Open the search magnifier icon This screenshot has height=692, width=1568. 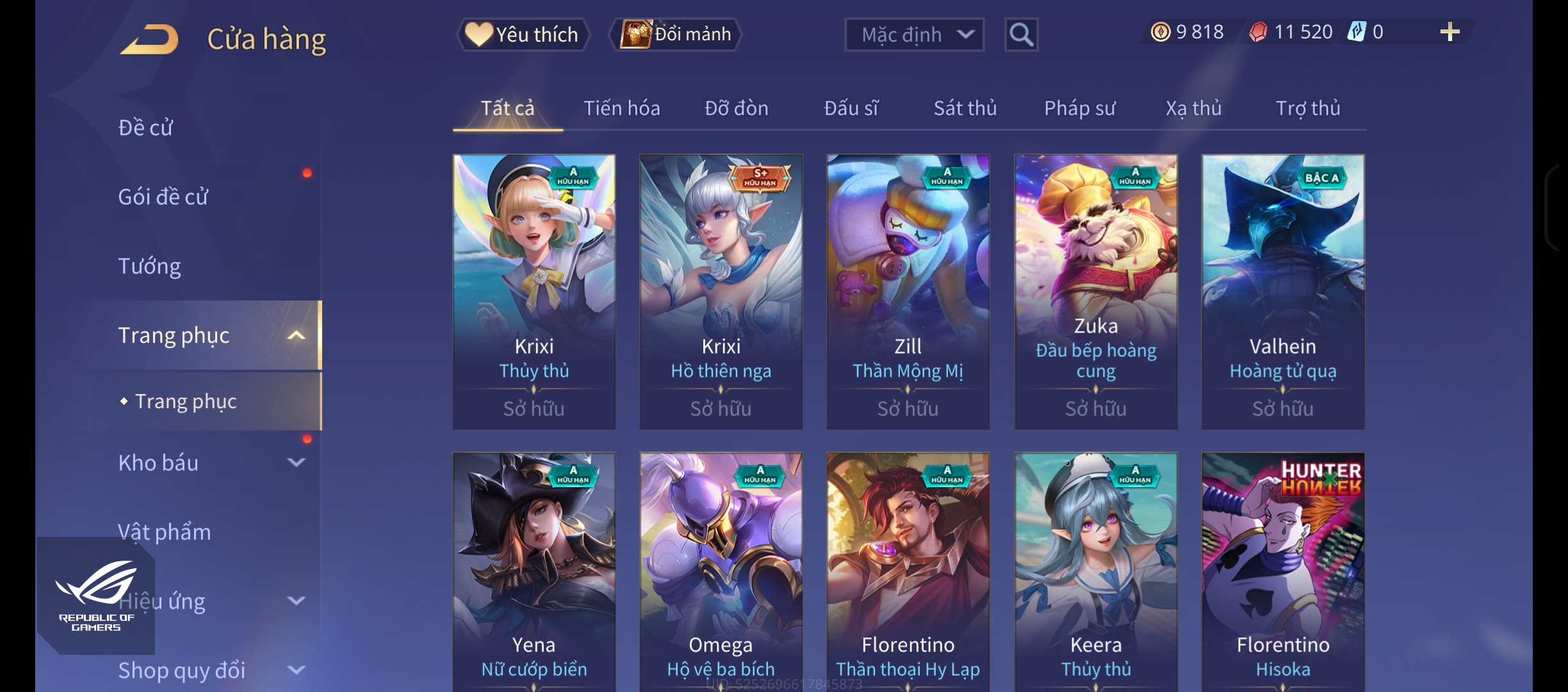(1021, 35)
